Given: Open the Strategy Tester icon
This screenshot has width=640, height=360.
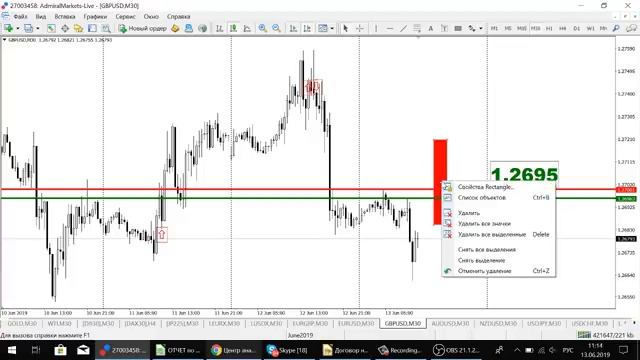Looking at the screenshot, I should (x=106, y=28).
